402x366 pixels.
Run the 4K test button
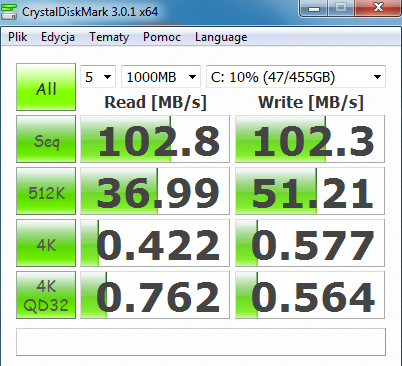tap(46, 243)
